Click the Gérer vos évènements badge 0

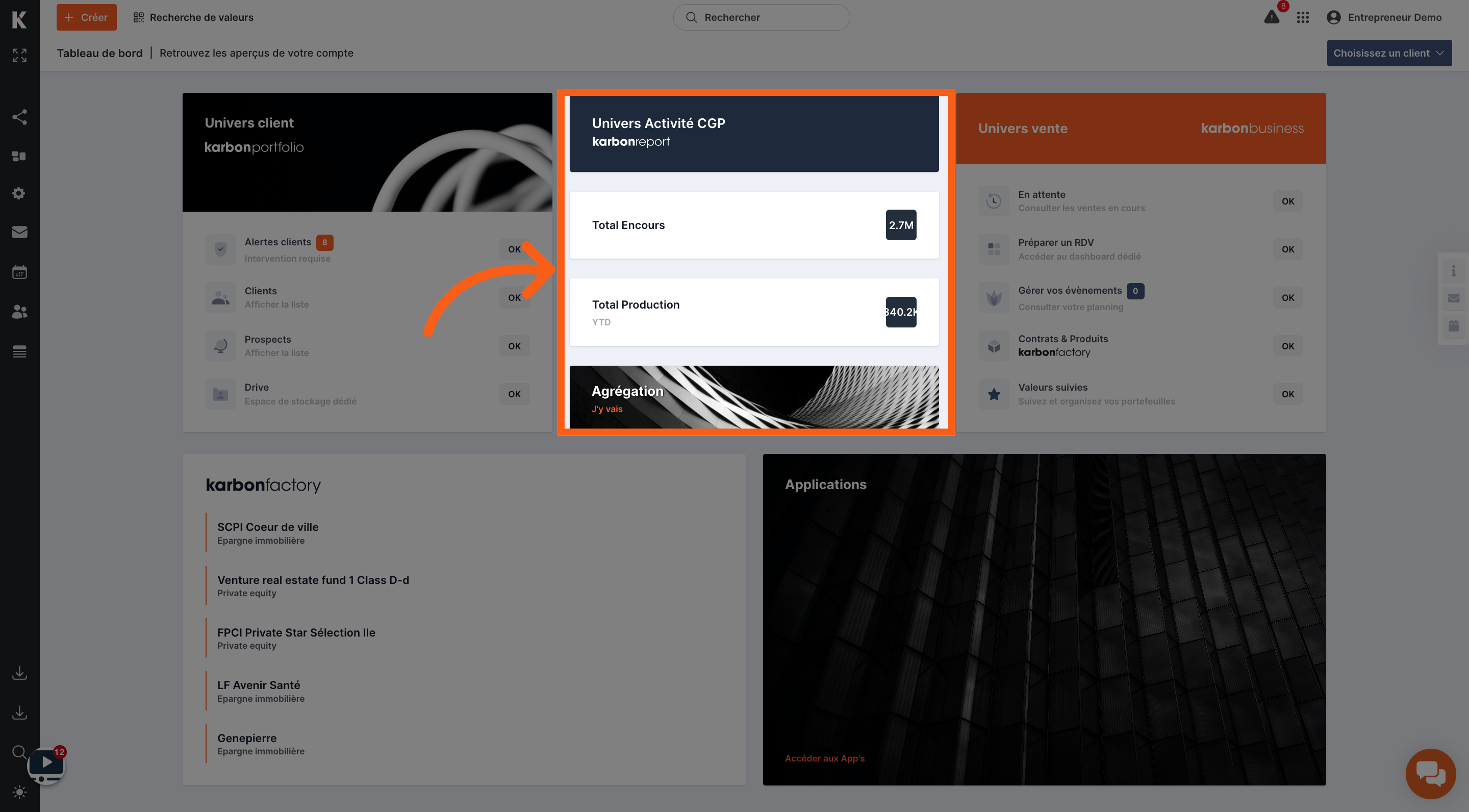click(x=1135, y=291)
